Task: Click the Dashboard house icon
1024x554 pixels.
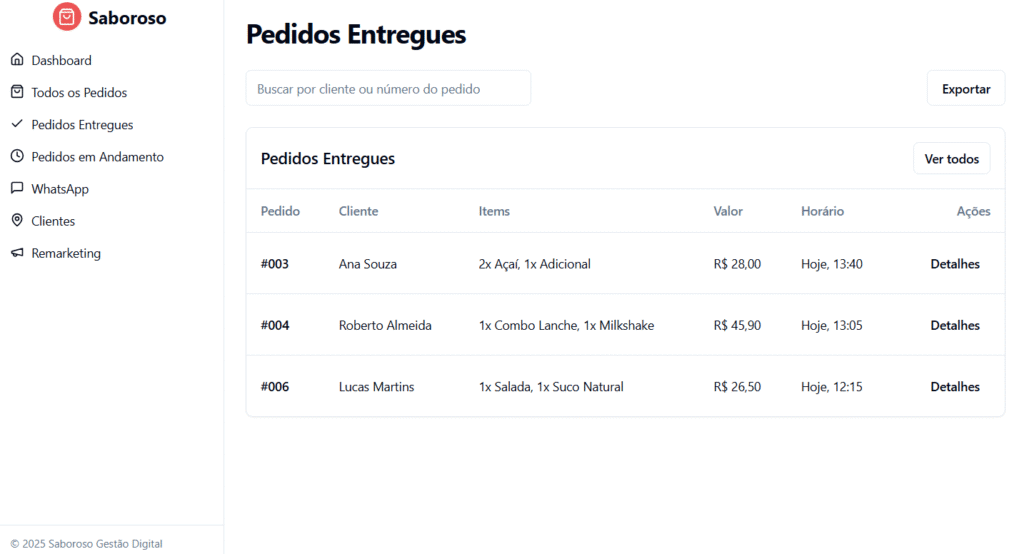Action: tap(17, 60)
